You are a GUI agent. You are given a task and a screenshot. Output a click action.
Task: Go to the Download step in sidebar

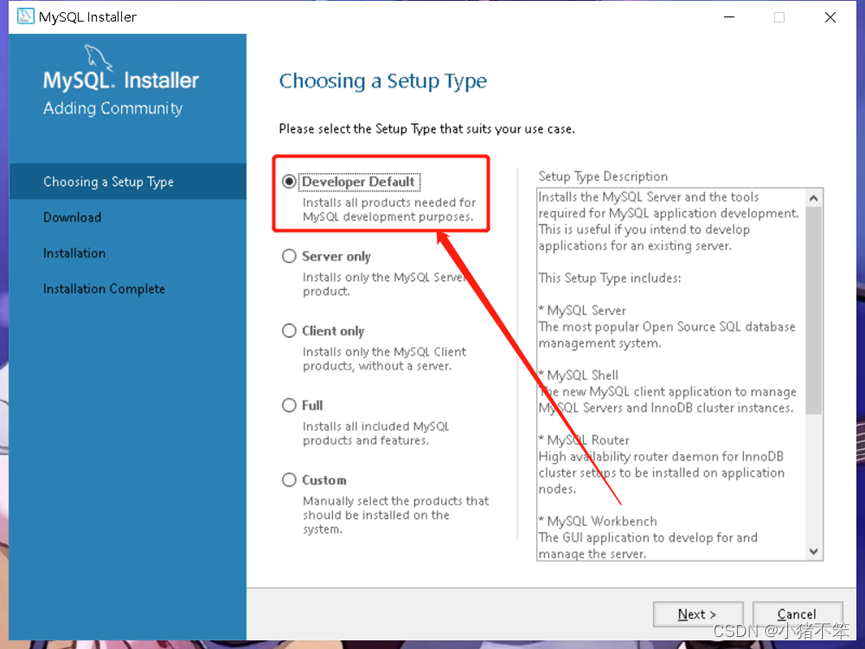(72, 217)
